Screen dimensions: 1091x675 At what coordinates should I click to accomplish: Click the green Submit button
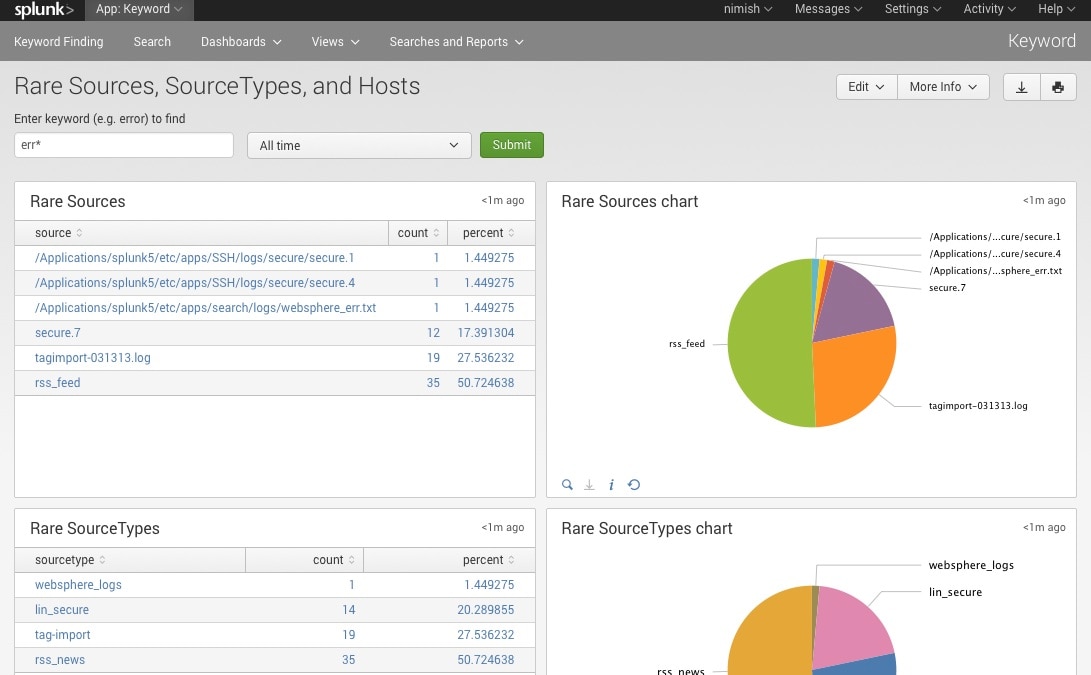click(x=512, y=145)
